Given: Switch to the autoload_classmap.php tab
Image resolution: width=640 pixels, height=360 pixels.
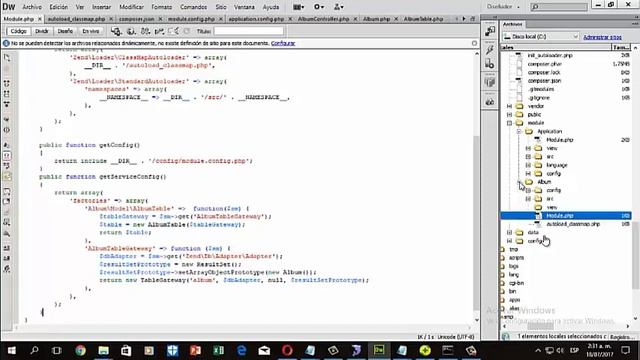Looking at the screenshot, I should [76, 19].
